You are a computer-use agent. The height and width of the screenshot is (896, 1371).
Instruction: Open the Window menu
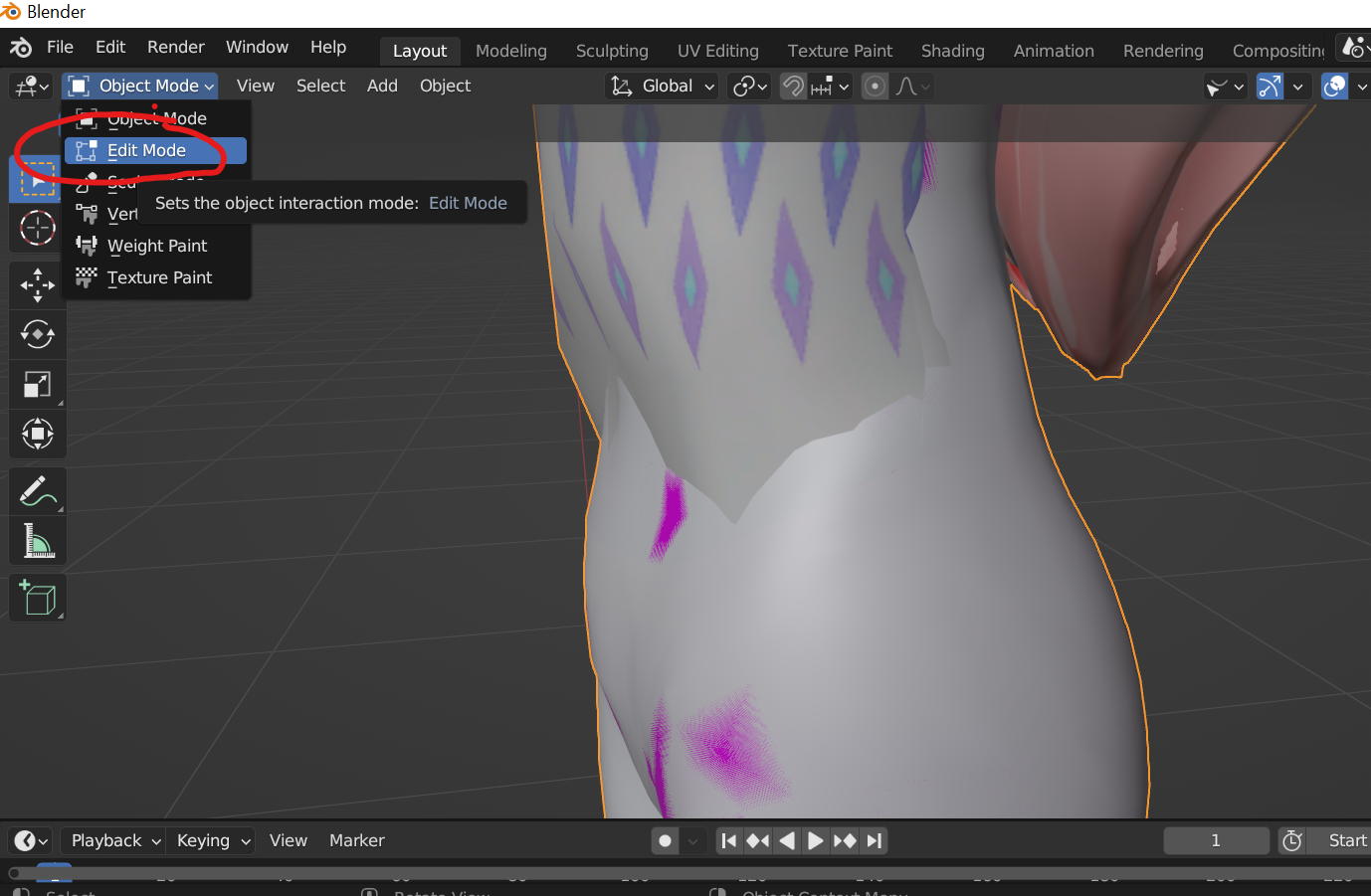click(x=257, y=48)
